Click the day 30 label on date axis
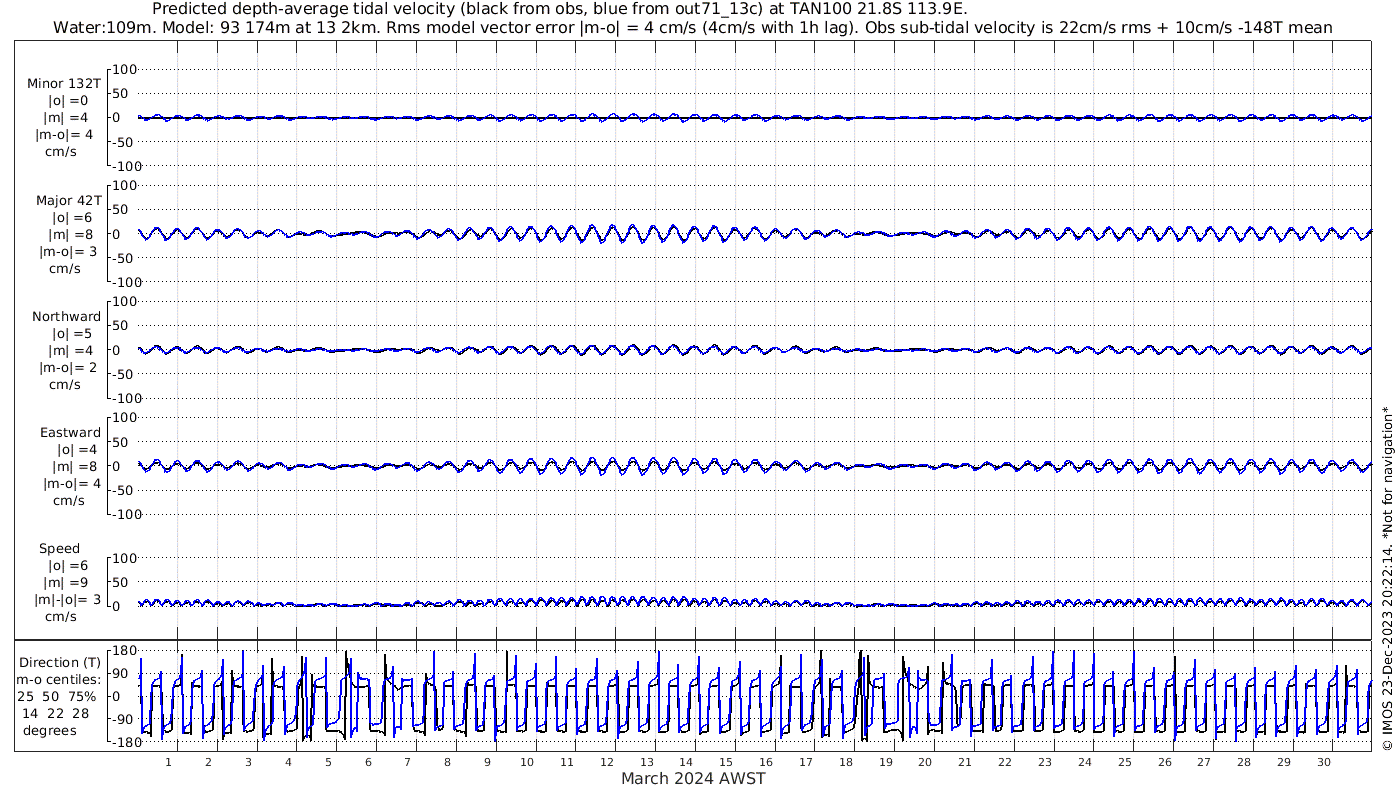The height and width of the screenshot is (800, 1400). [1324, 762]
